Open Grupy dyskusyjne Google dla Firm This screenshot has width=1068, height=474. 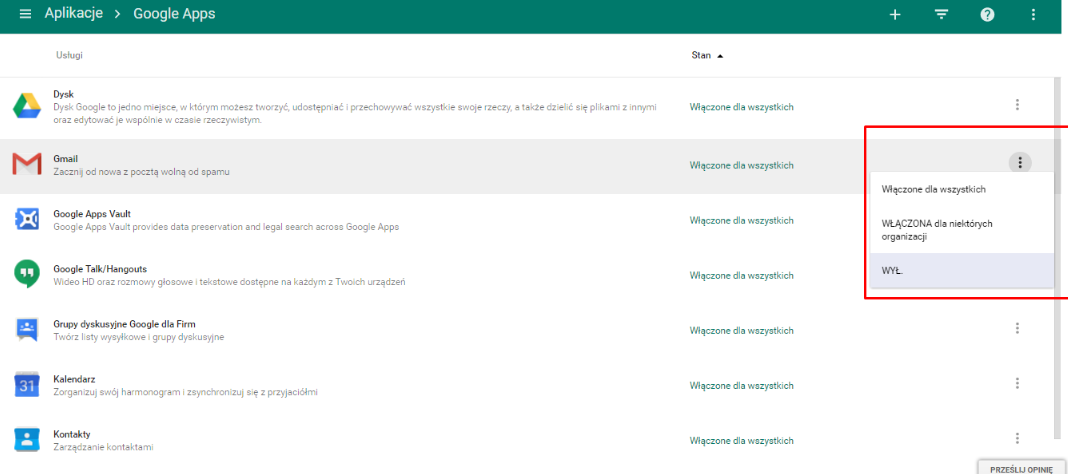[x=125, y=324]
